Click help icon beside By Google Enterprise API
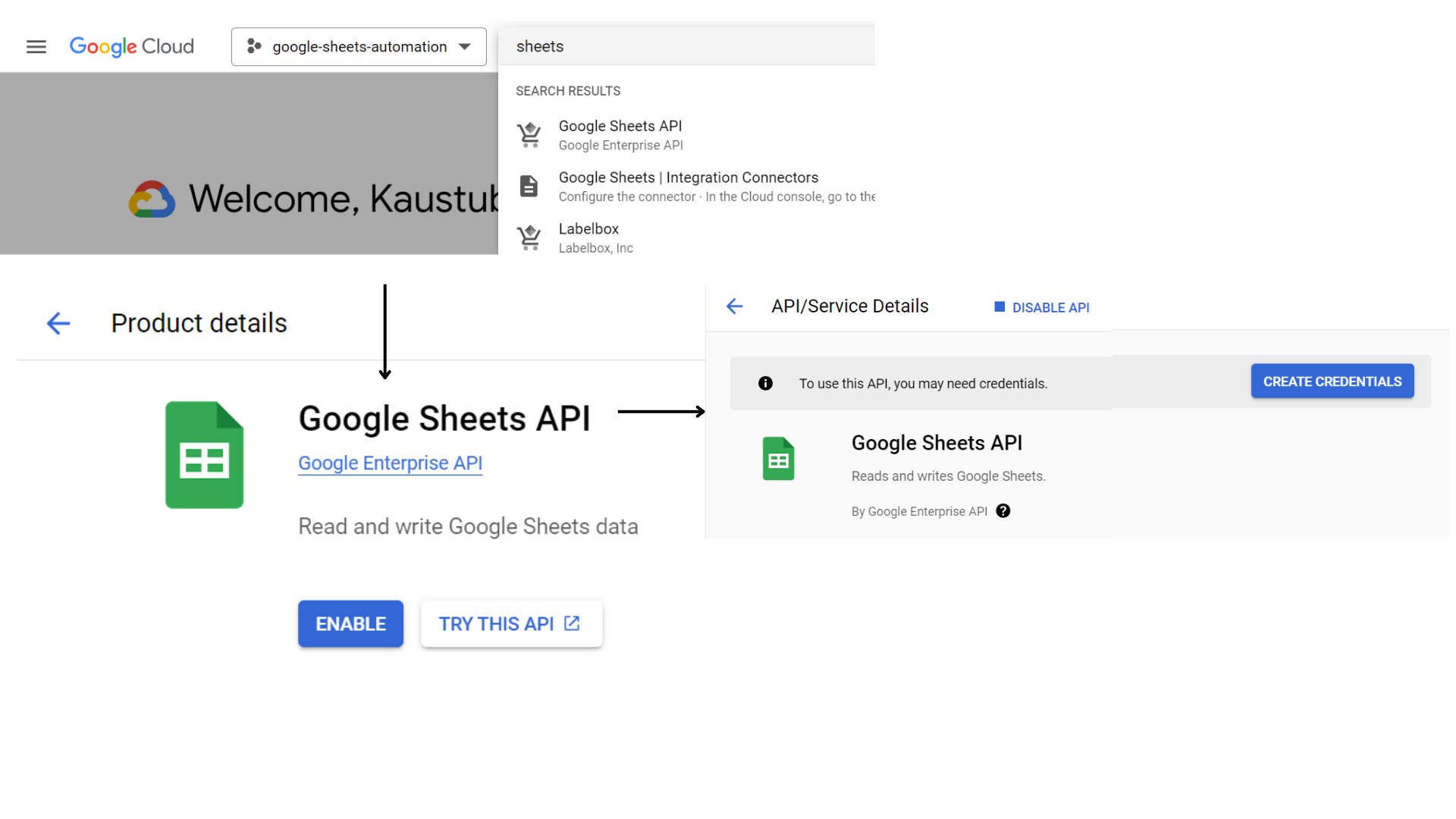The width and height of the screenshot is (1456, 819). click(x=1003, y=511)
